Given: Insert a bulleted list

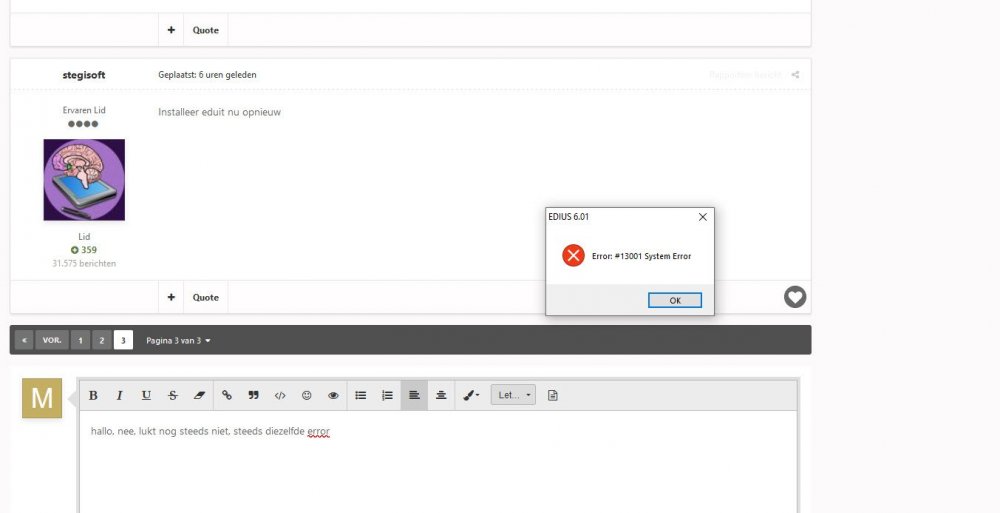Looking at the screenshot, I should coord(361,396).
